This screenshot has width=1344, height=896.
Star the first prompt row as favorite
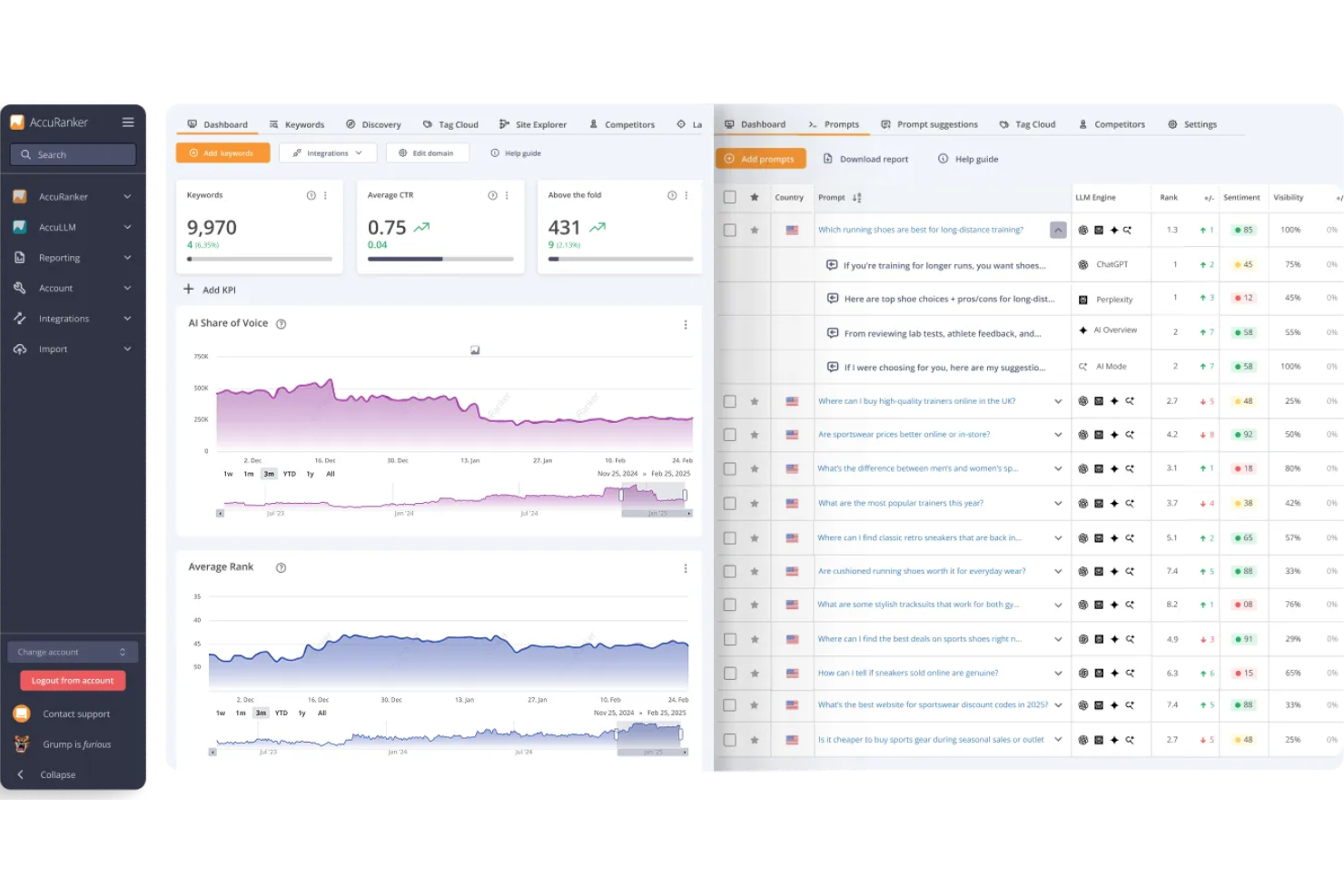coord(755,230)
